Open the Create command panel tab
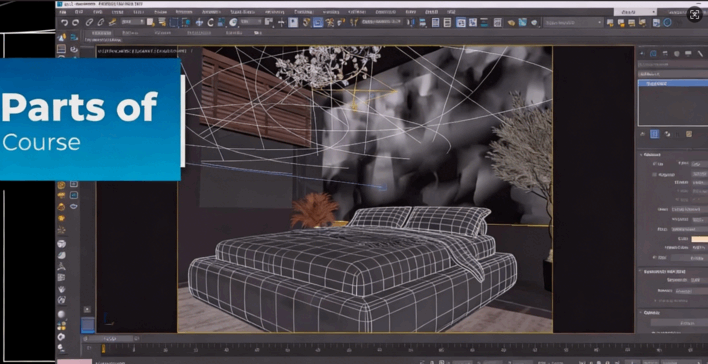Screen dimensions: 708x364 click(x=642, y=54)
